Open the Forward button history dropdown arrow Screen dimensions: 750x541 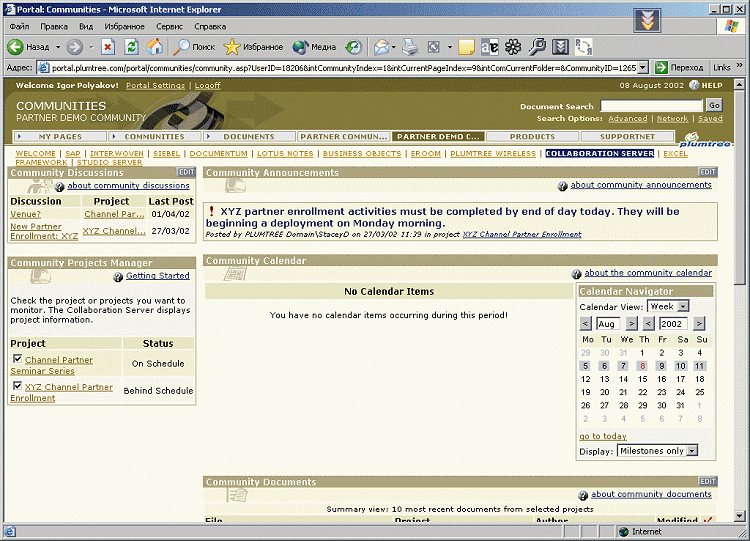pos(91,47)
